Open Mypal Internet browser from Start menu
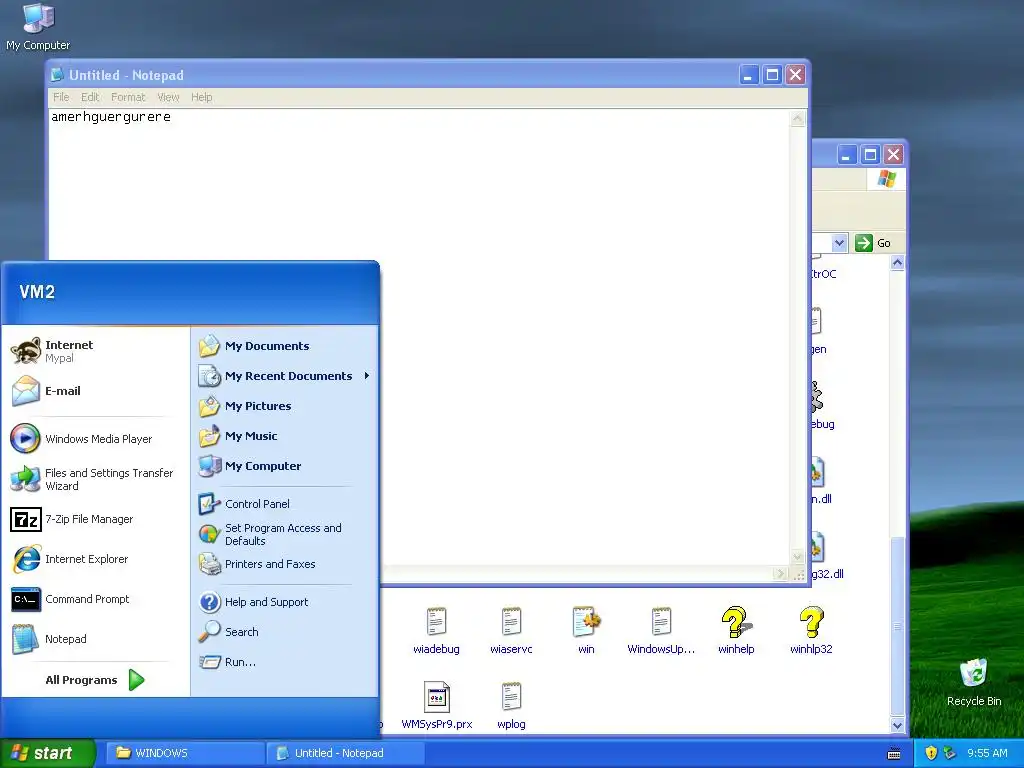This screenshot has height=768, width=1024. click(95, 351)
